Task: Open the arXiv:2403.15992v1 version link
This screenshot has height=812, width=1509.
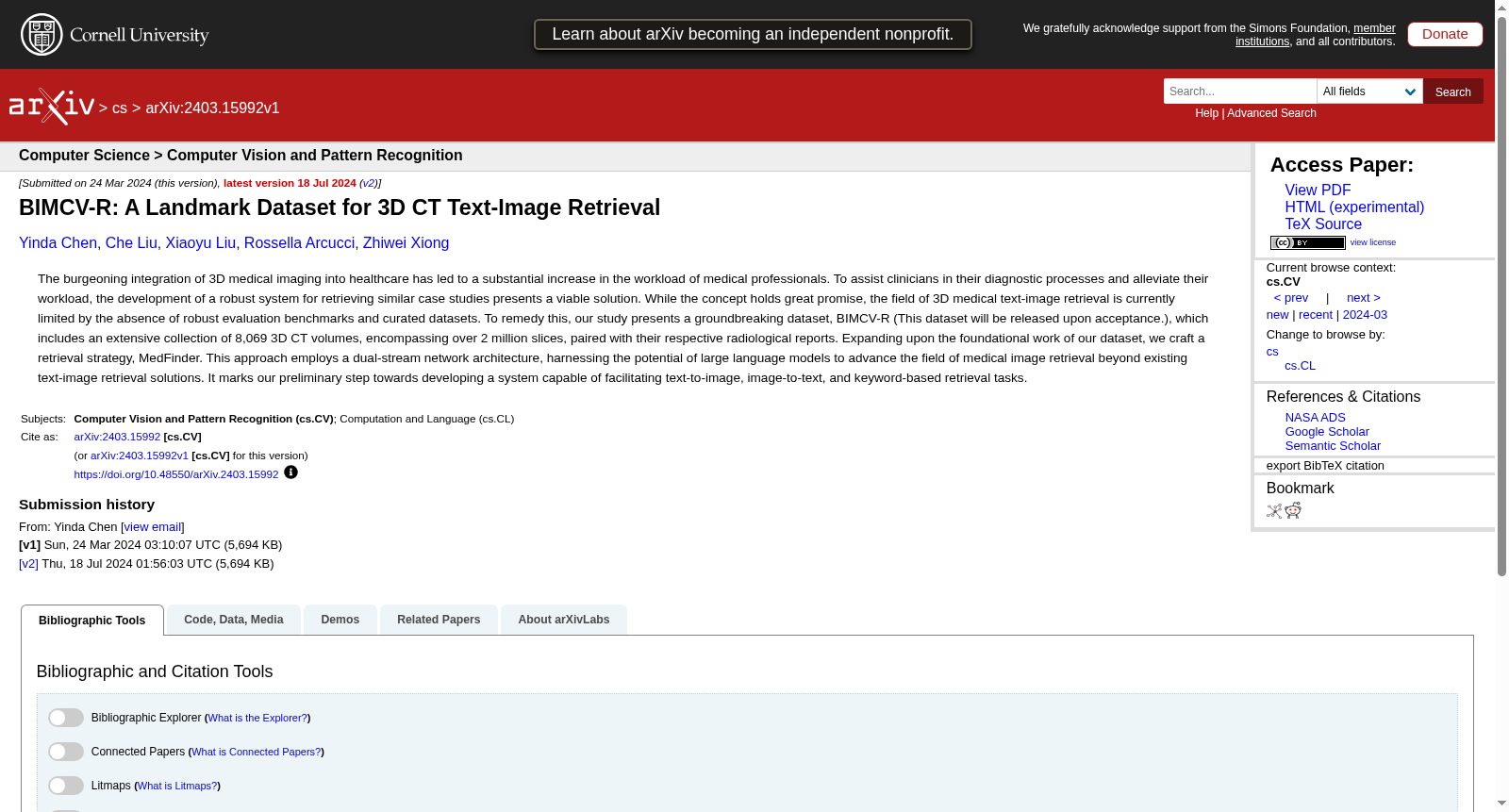Action: pos(140,456)
